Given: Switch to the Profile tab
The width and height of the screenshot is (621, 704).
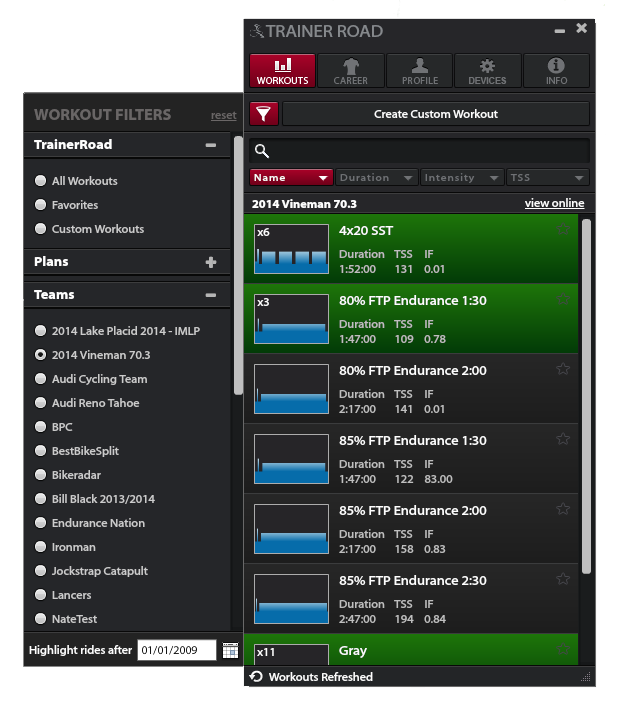Looking at the screenshot, I should (419, 70).
